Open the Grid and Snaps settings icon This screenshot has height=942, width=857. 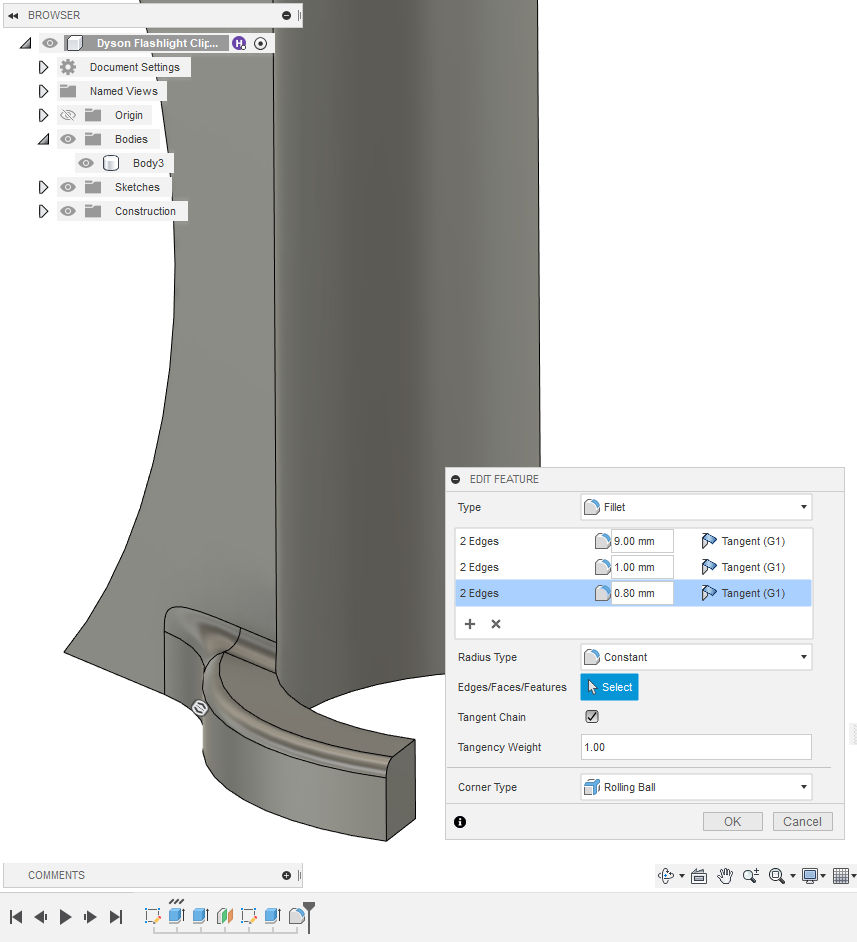[842, 876]
